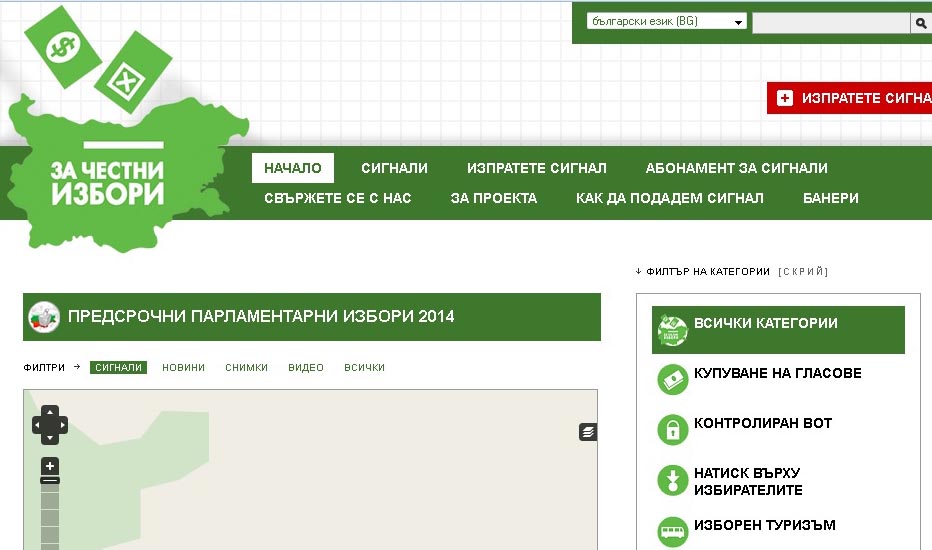Screen dimensions: 932x550
Task: Open the map layers switcher icon
Action: coord(588,432)
